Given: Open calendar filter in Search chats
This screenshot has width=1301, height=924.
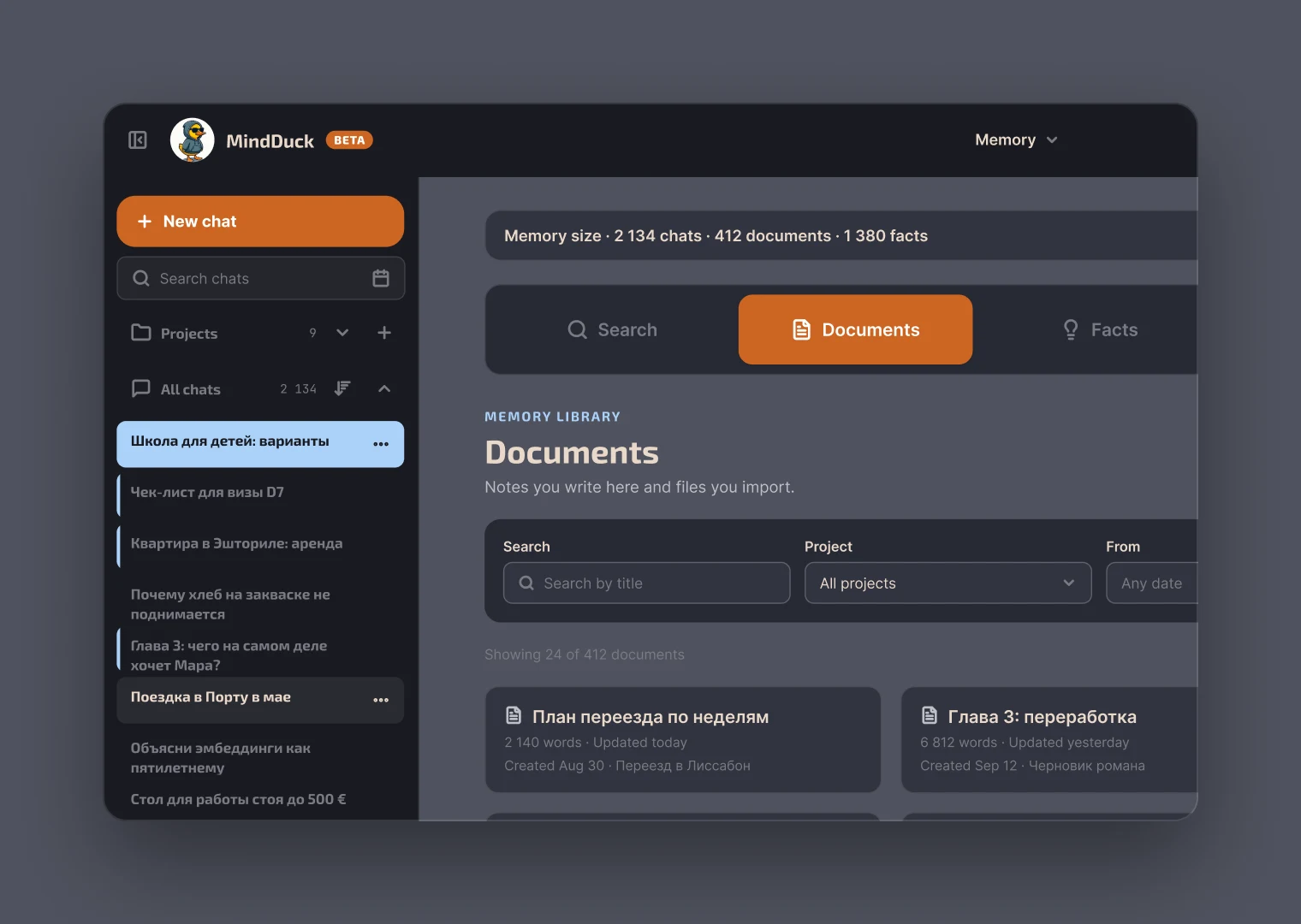Looking at the screenshot, I should [x=381, y=278].
